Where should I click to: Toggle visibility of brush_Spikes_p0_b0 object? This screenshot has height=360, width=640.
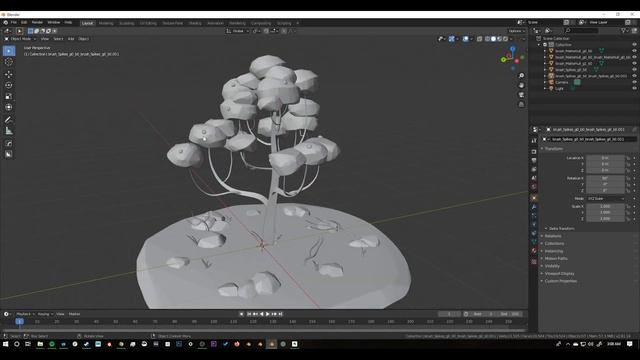tap(634, 70)
